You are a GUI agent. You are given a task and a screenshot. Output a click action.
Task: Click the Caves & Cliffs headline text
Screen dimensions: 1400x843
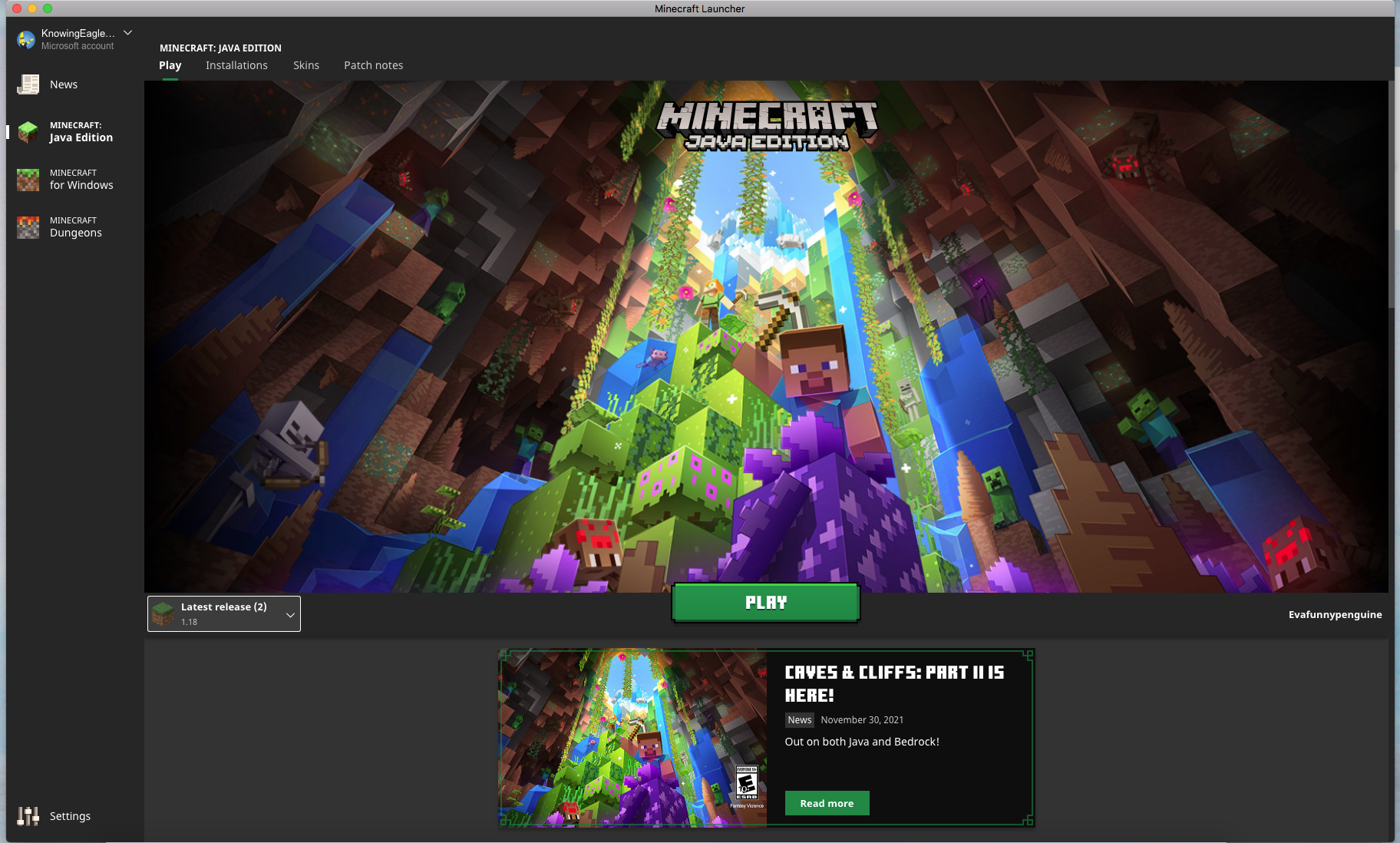pos(894,683)
